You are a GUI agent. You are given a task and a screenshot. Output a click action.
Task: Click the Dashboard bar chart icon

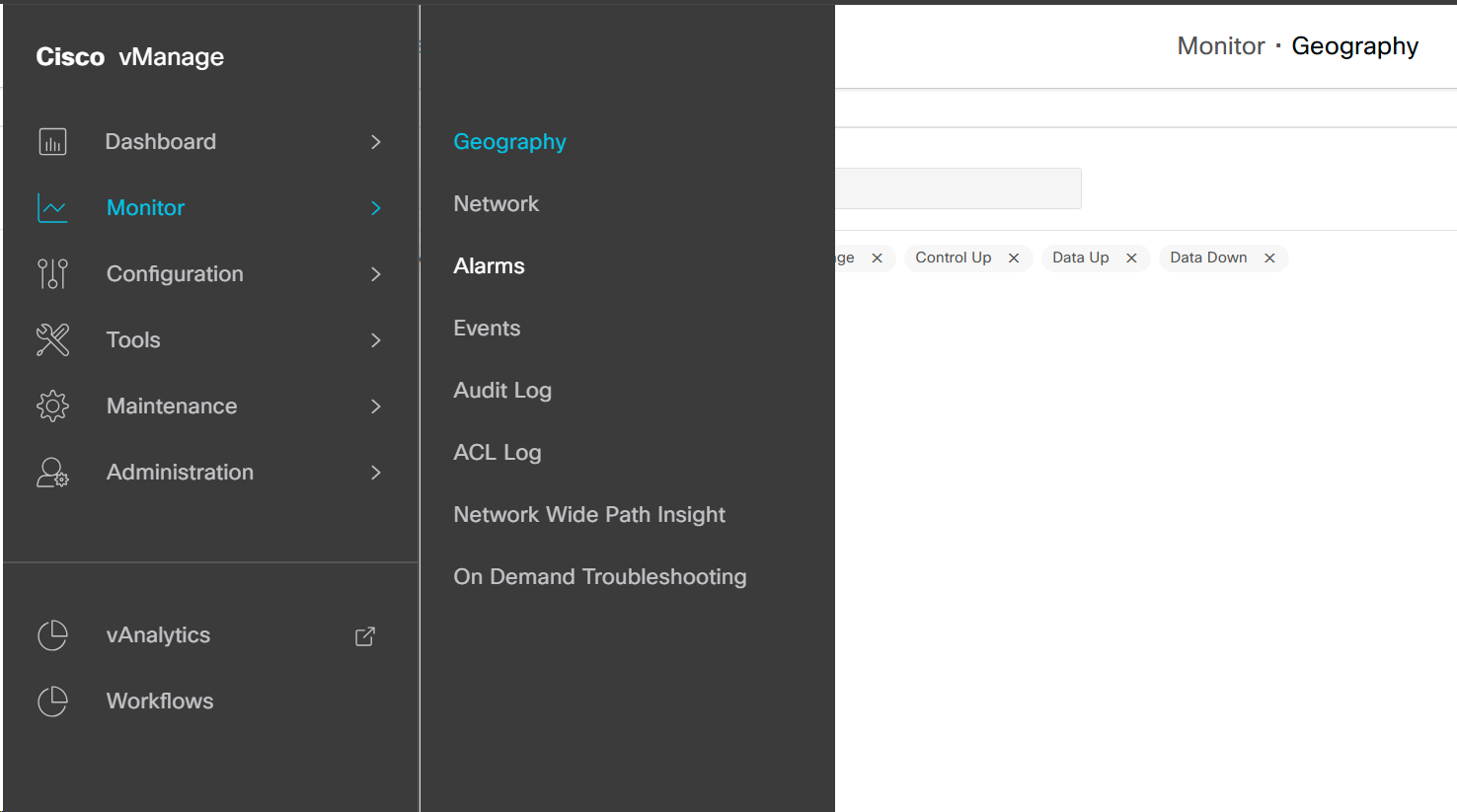[52, 142]
